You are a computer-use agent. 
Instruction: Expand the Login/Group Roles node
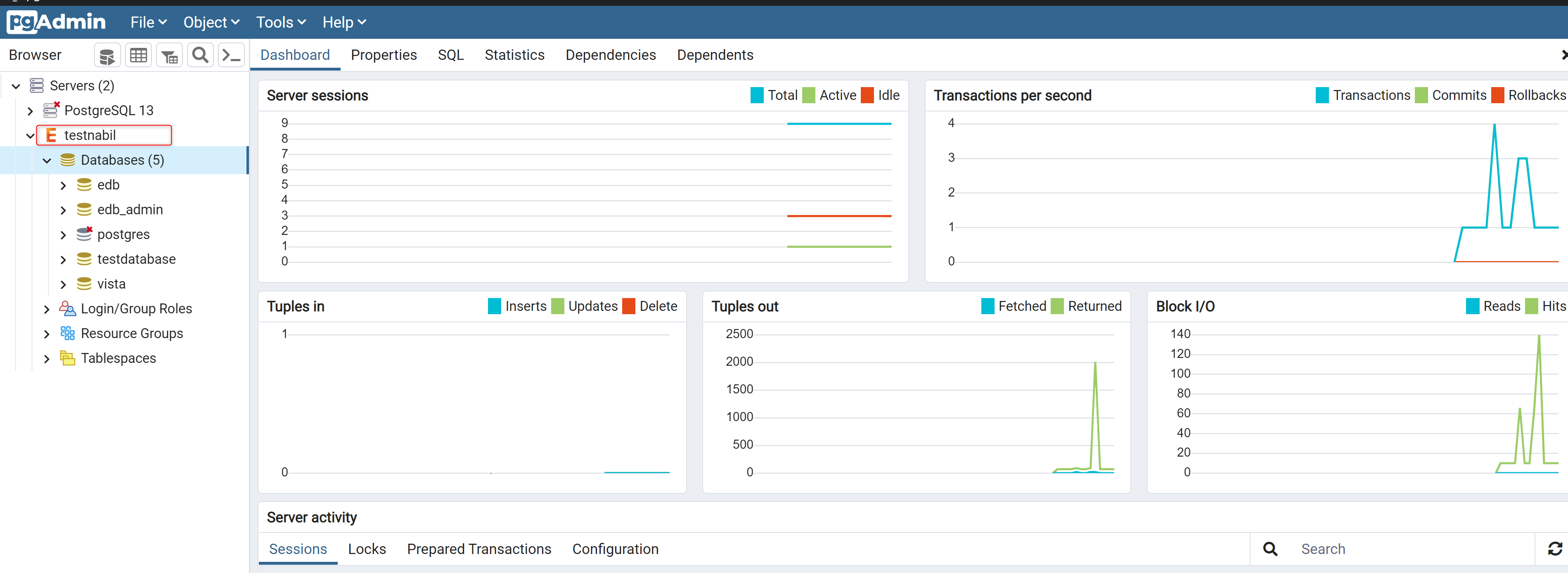point(47,309)
